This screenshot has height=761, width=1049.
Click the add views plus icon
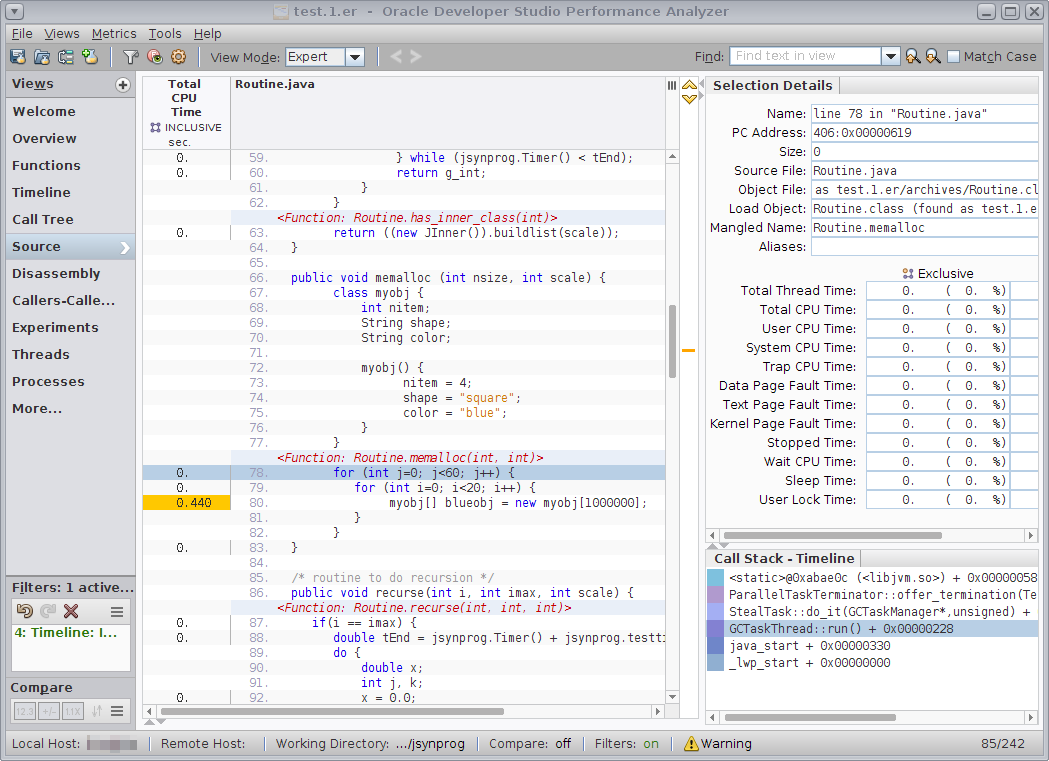tap(123, 85)
